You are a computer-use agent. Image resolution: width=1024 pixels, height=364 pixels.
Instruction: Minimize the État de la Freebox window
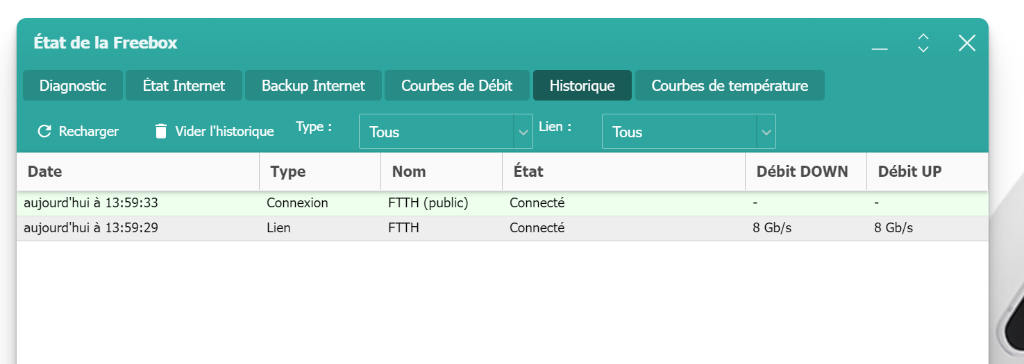(x=880, y=44)
